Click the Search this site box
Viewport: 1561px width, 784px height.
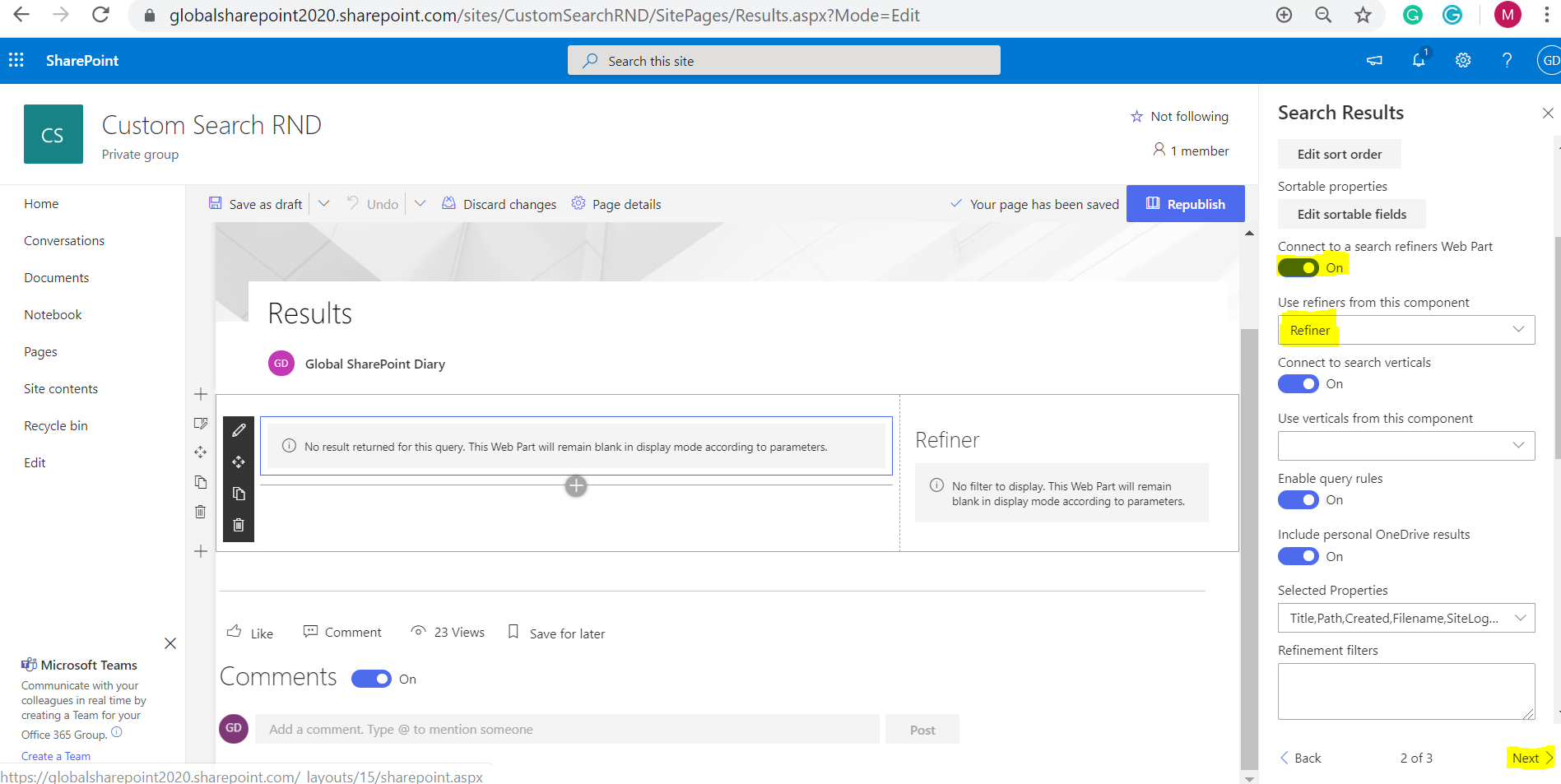pos(784,60)
